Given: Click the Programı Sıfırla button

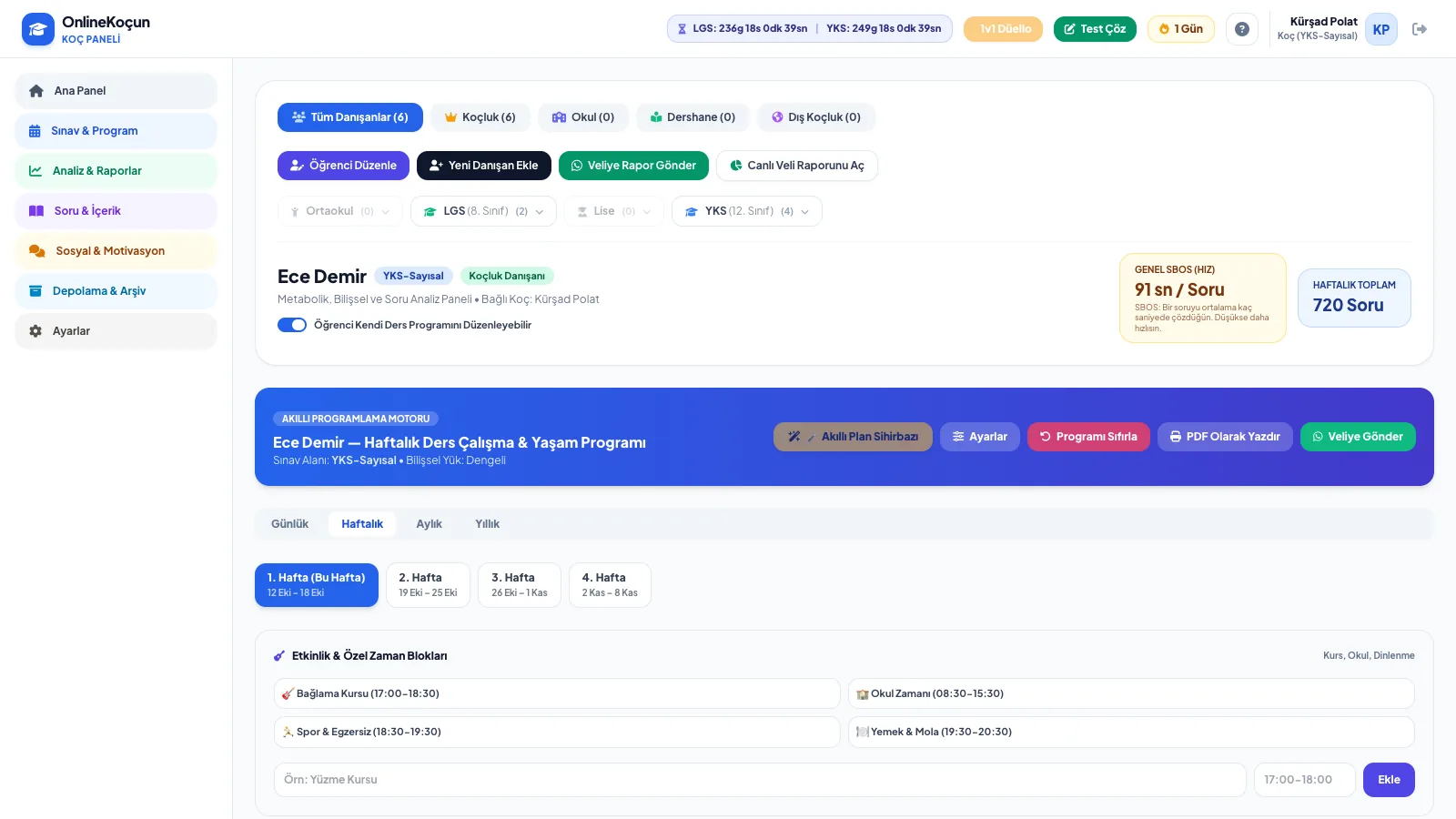Looking at the screenshot, I should click(x=1088, y=437).
